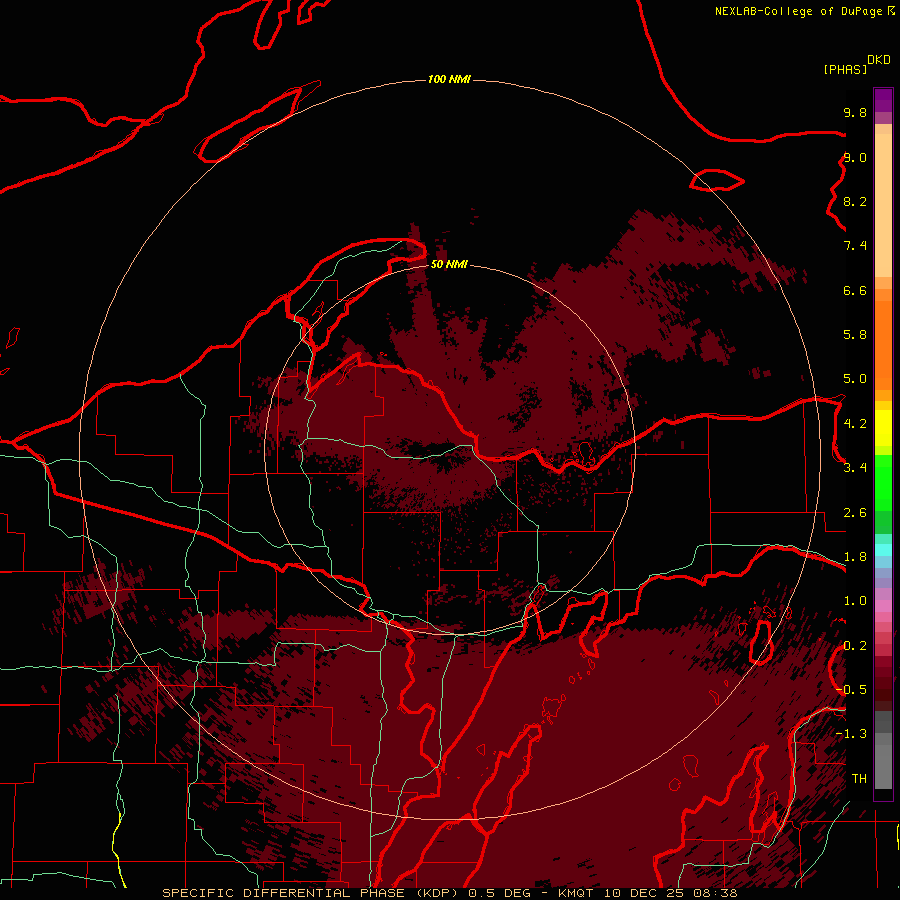The image size is (900, 900).
Task: Click the 5.8 scale value
Action: (x=855, y=334)
